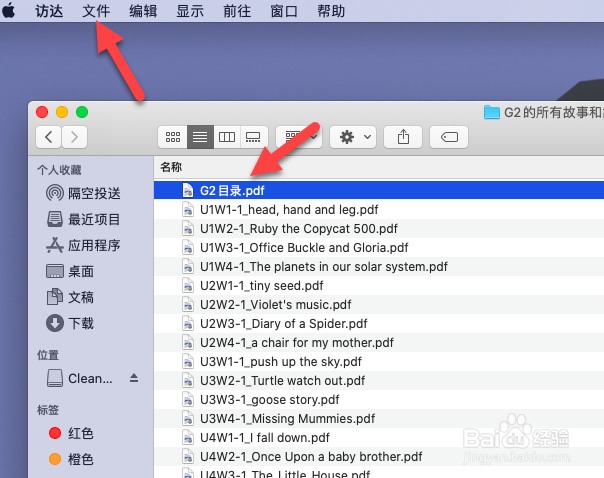
Task: Select U4W1-1_I fall down.pdf
Action: (379, 438)
